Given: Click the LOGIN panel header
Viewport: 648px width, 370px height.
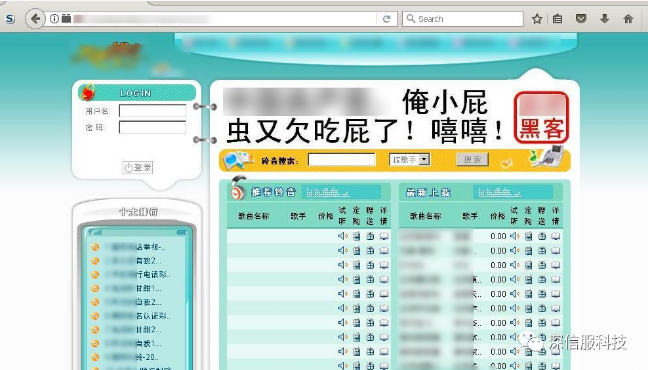Looking at the screenshot, I should click(137, 93).
